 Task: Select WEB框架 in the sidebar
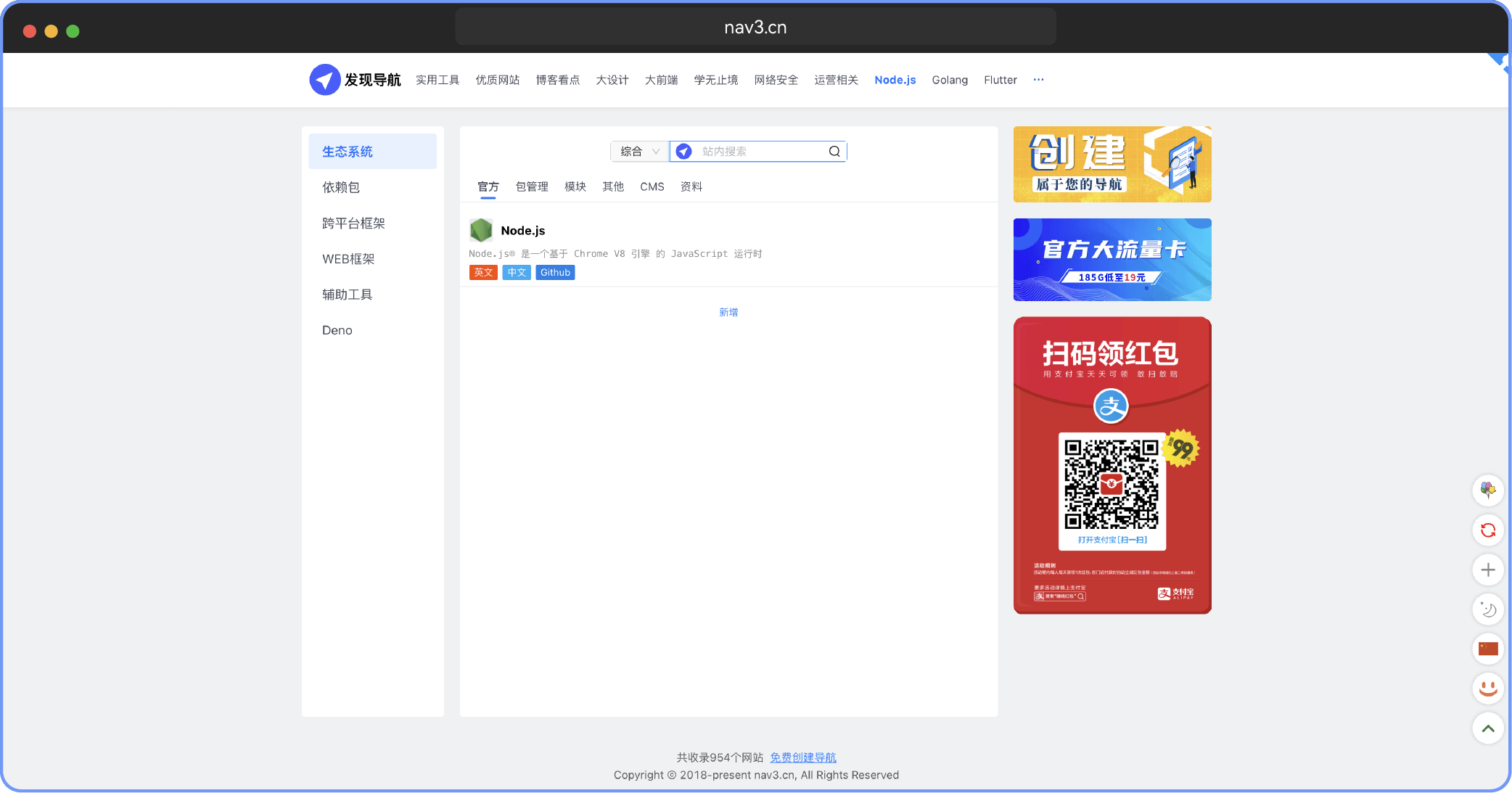point(373,259)
